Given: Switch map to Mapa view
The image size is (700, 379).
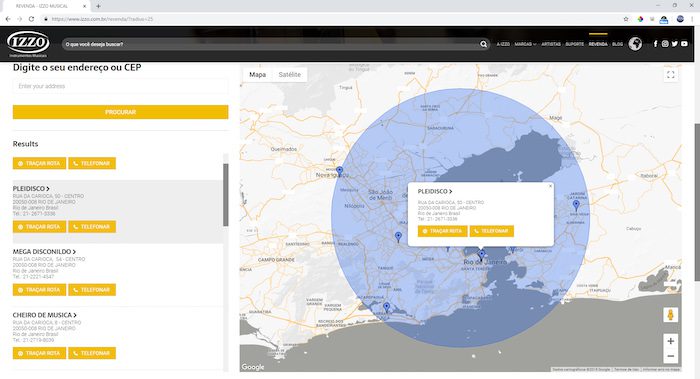Looking at the screenshot, I should pyautogui.click(x=257, y=75).
